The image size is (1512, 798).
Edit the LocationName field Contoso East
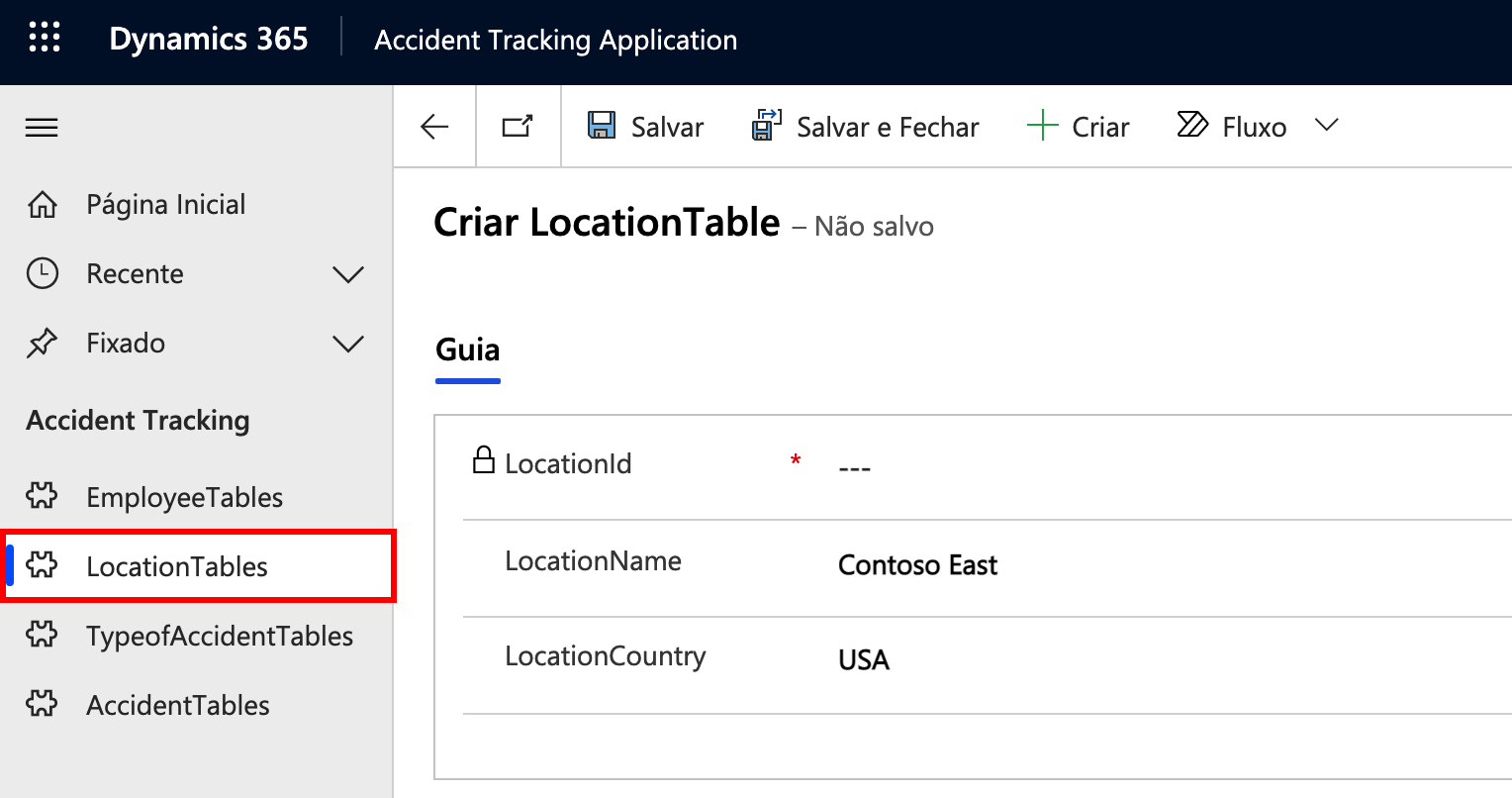tap(918, 565)
